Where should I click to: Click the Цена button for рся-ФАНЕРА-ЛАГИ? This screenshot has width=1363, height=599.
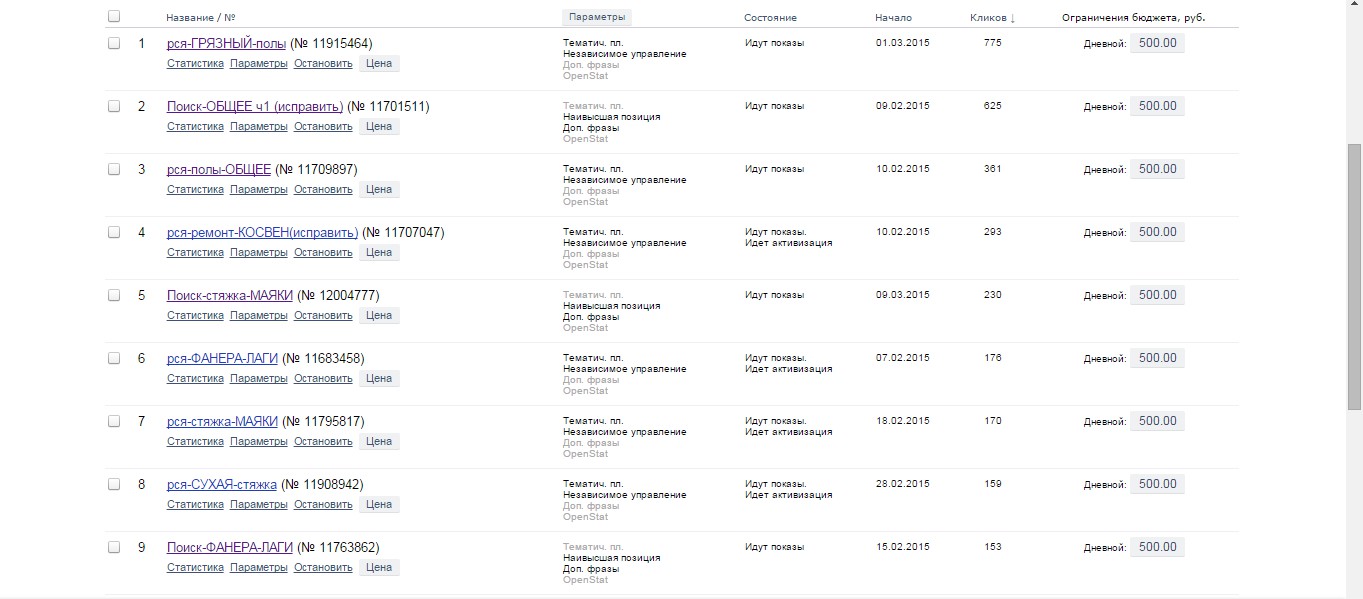pyautogui.click(x=379, y=378)
